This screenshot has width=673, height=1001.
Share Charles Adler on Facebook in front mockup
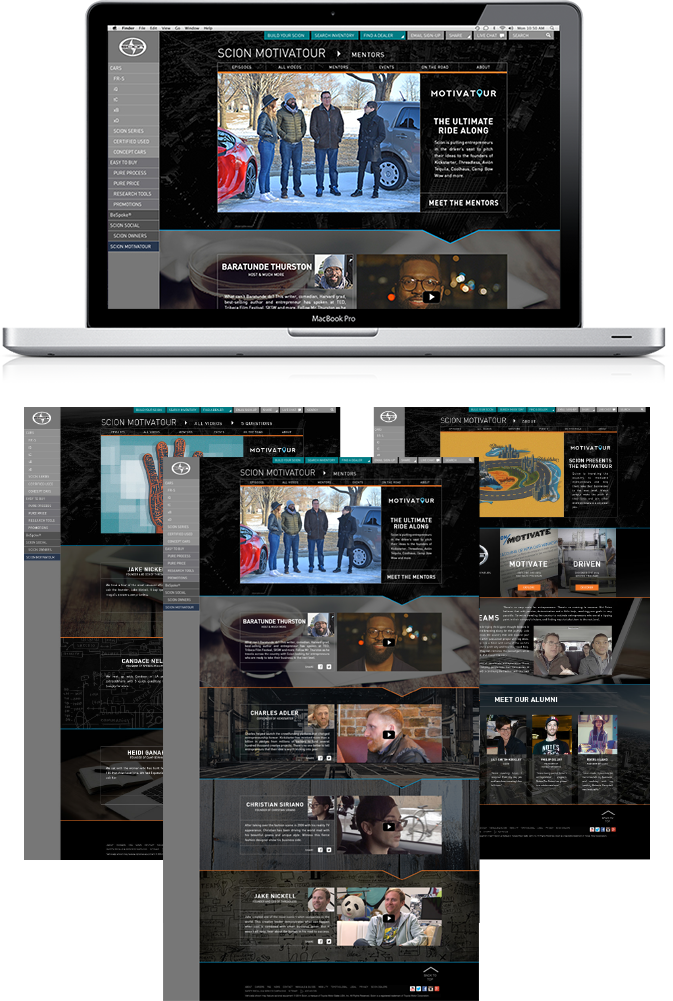click(321, 758)
